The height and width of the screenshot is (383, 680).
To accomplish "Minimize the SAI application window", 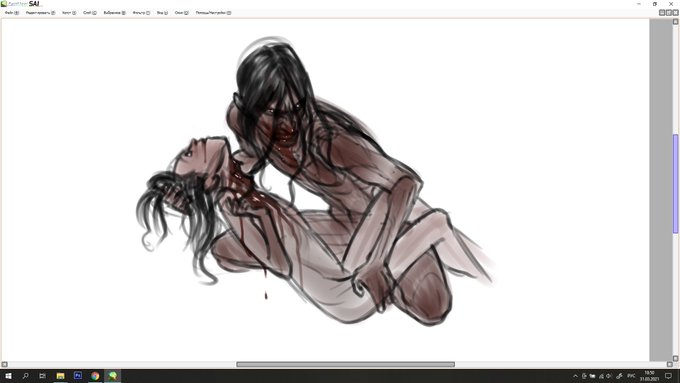I will (x=639, y=4).
